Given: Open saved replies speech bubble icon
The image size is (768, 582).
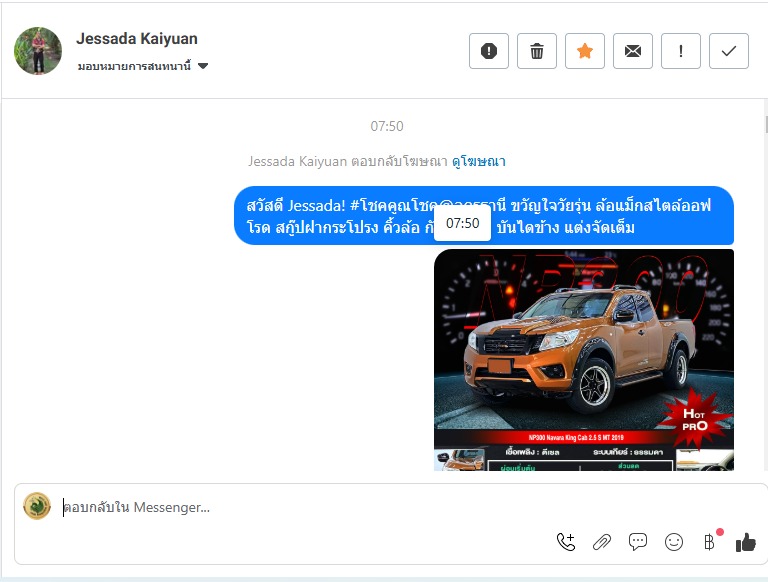Looking at the screenshot, I should (638, 542).
